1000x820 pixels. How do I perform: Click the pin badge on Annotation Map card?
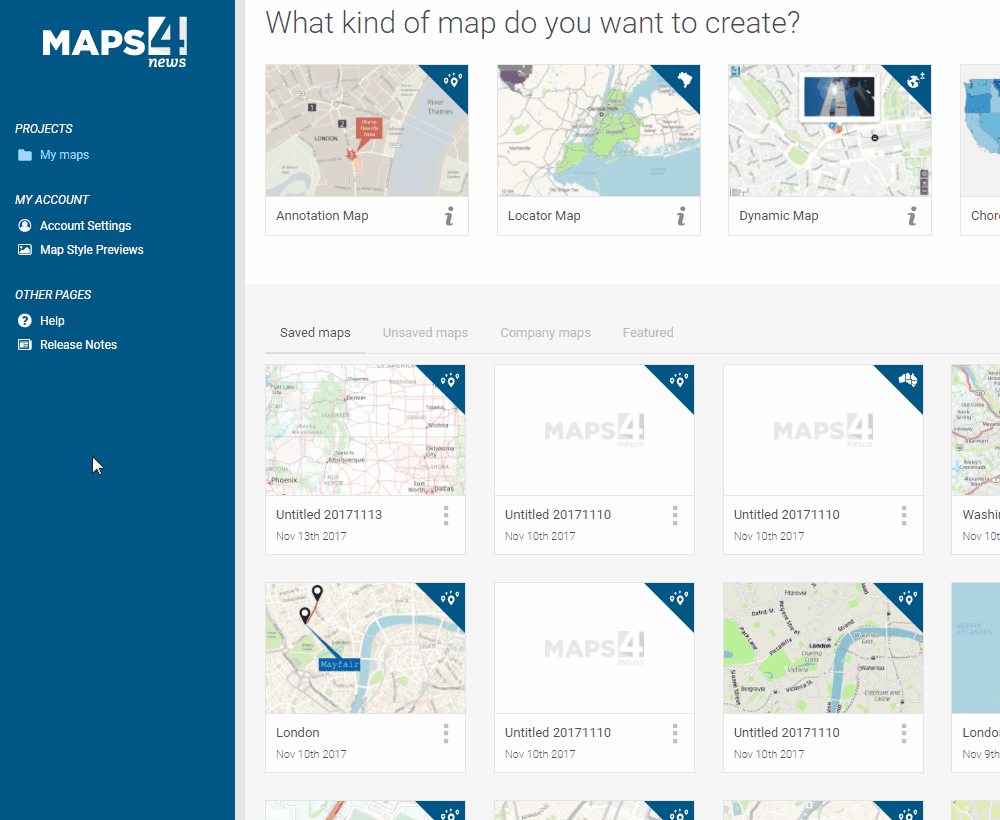pos(453,80)
